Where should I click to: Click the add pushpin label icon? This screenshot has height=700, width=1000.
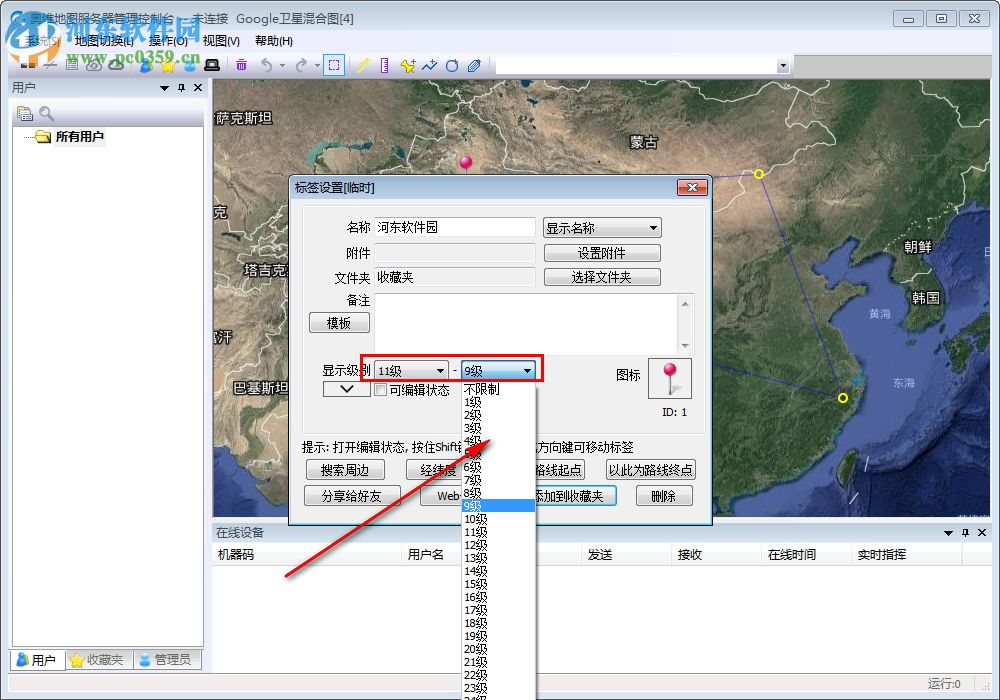point(407,65)
